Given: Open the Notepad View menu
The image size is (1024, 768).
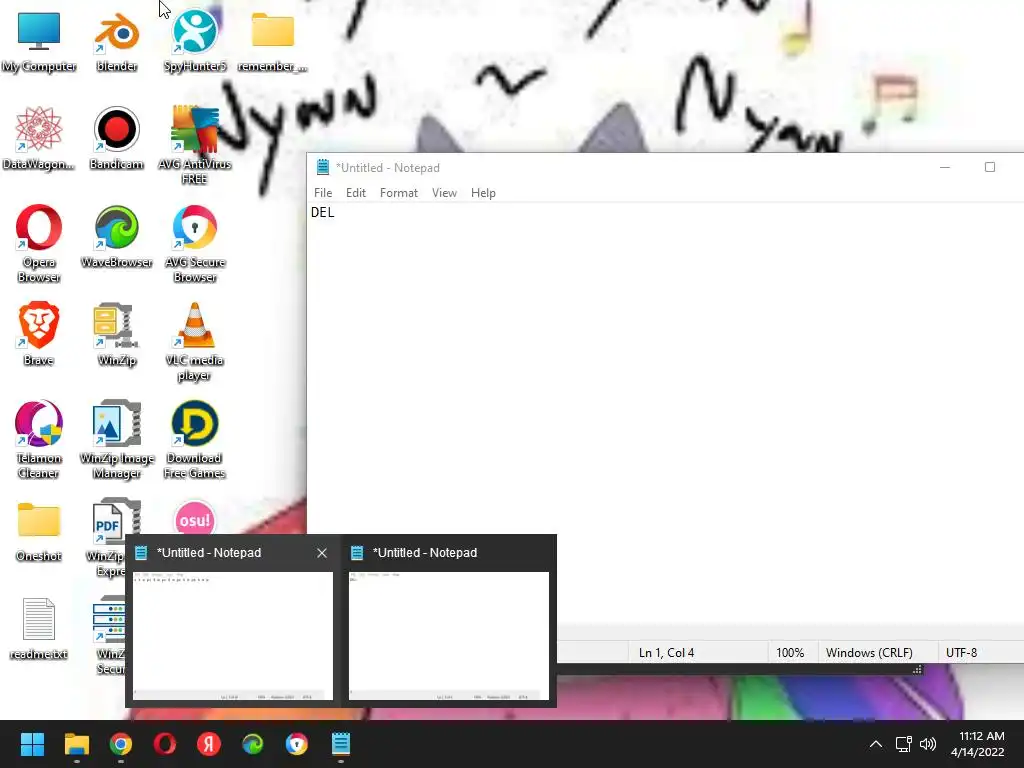Looking at the screenshot, I should pos(444,193).
